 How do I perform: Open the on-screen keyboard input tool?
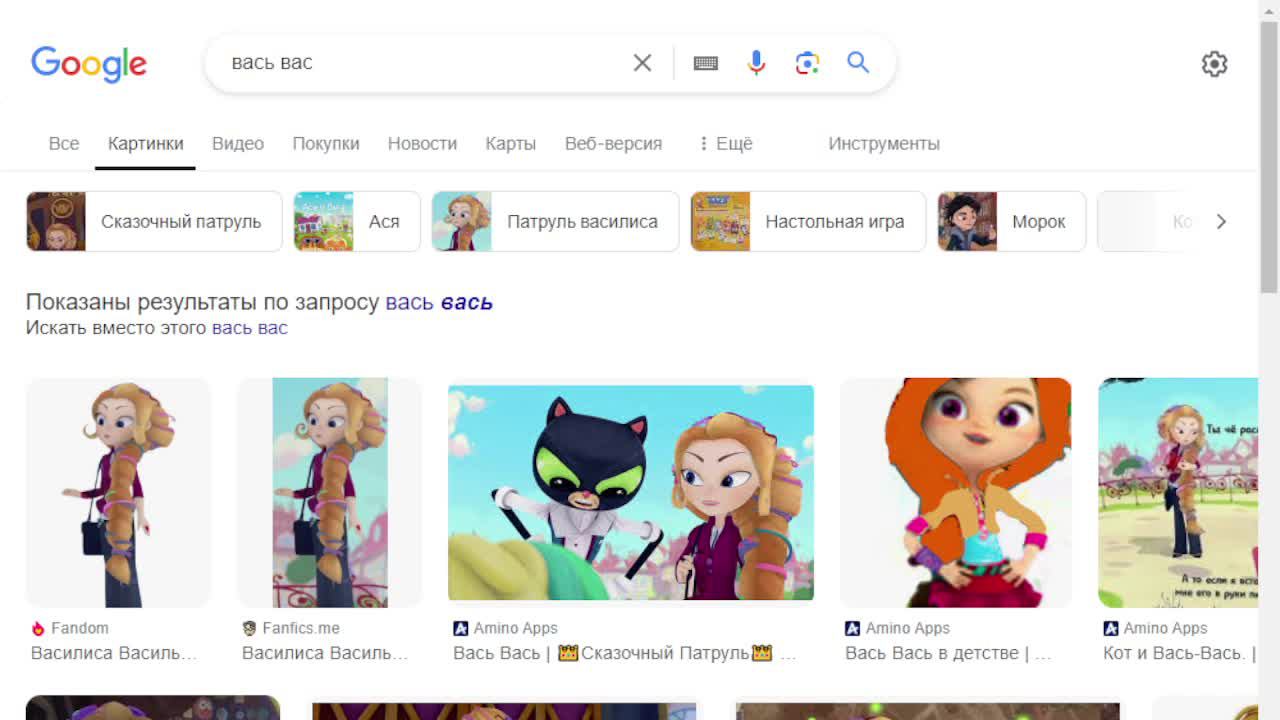click(x=706, y=63)
